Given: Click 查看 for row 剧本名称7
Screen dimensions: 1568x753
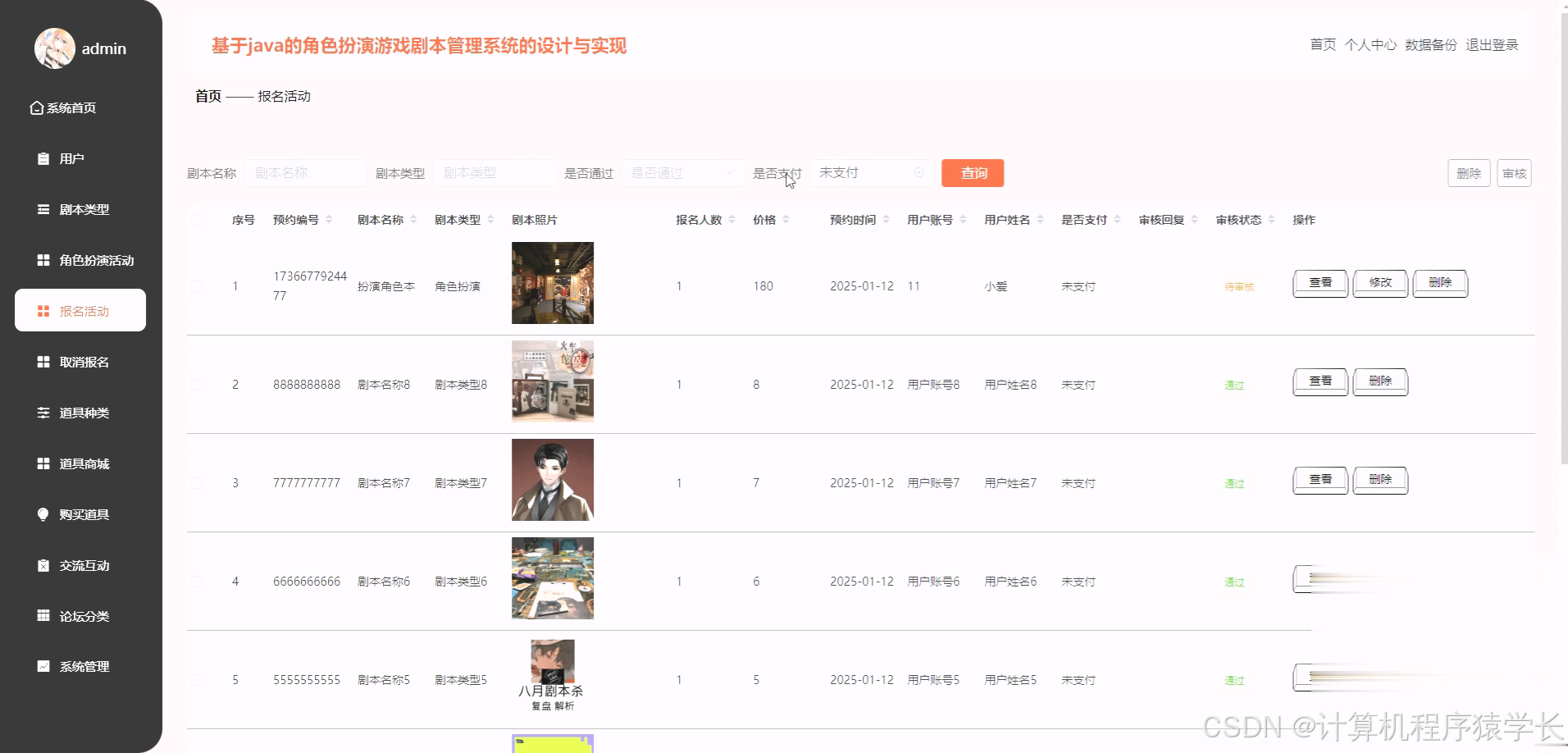Looking at the screenshot, I should 1320,480.
